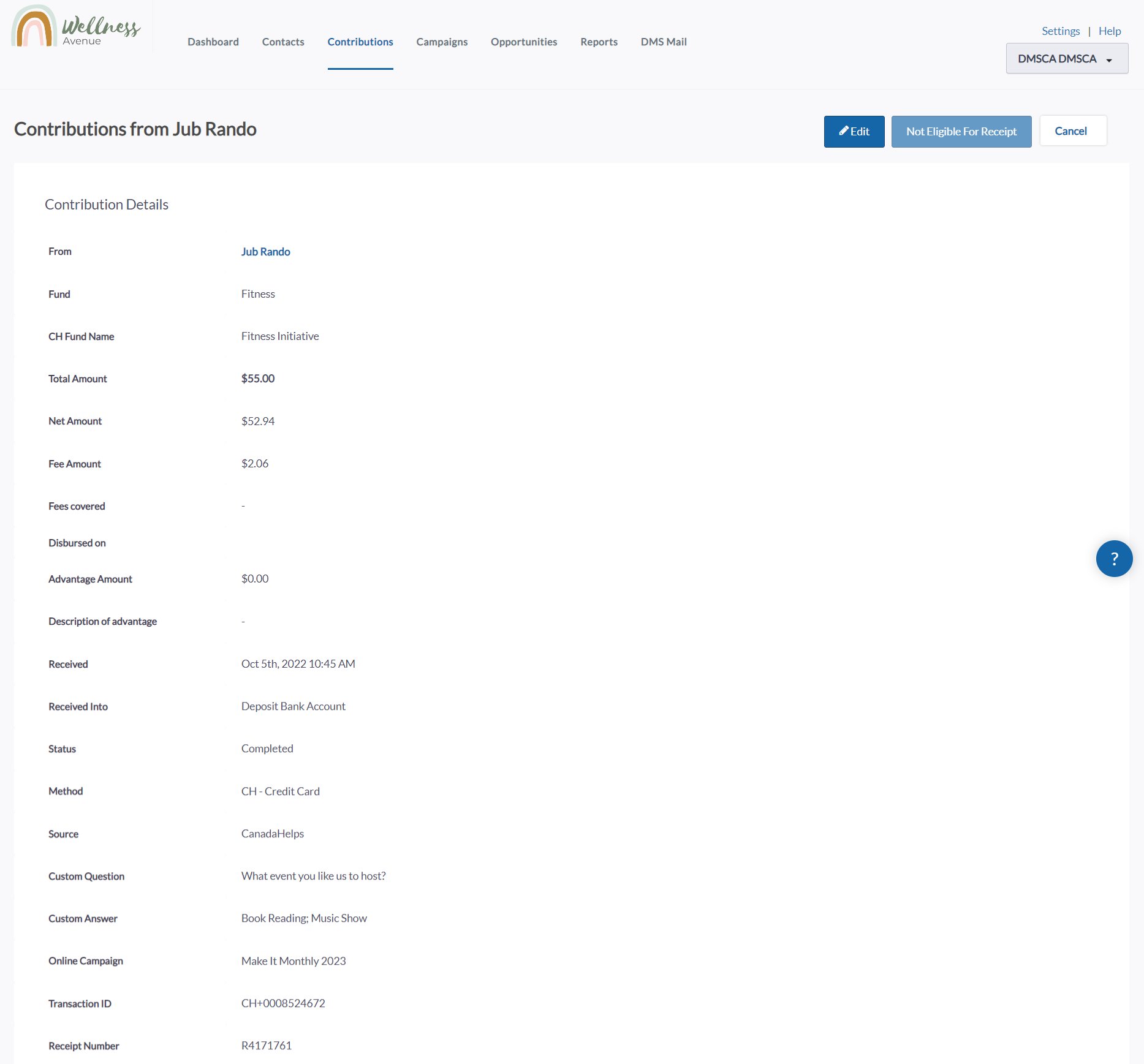
Task: Open the Dashboard tab
Action: [x=213, y=42]
